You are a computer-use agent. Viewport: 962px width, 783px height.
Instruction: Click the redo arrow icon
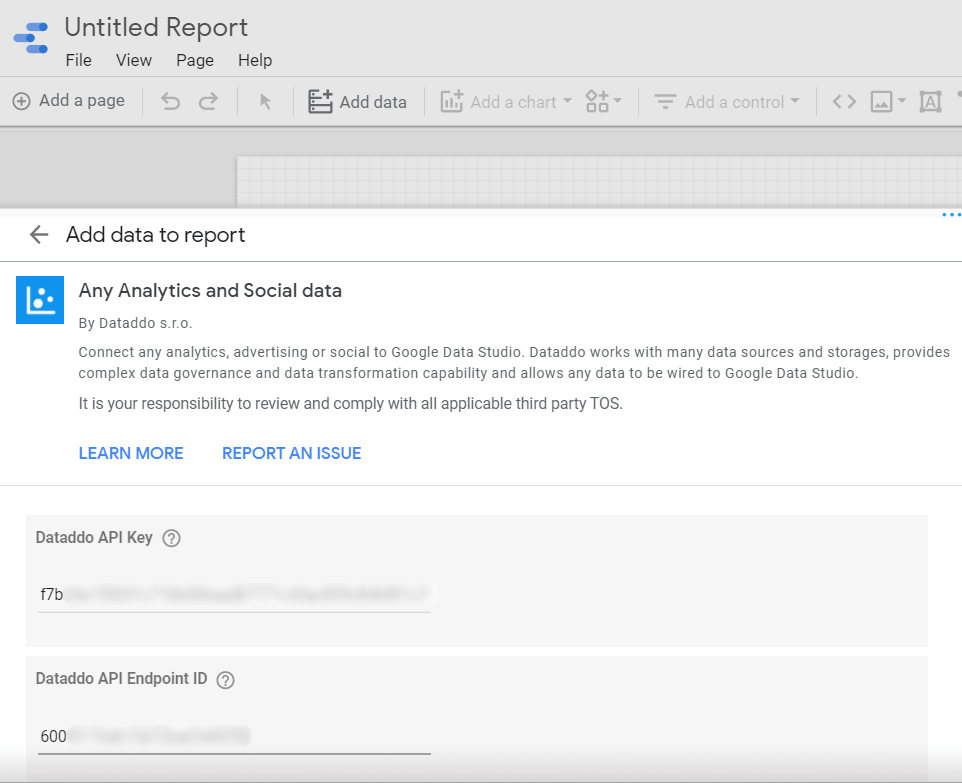(x=209, y=101)
